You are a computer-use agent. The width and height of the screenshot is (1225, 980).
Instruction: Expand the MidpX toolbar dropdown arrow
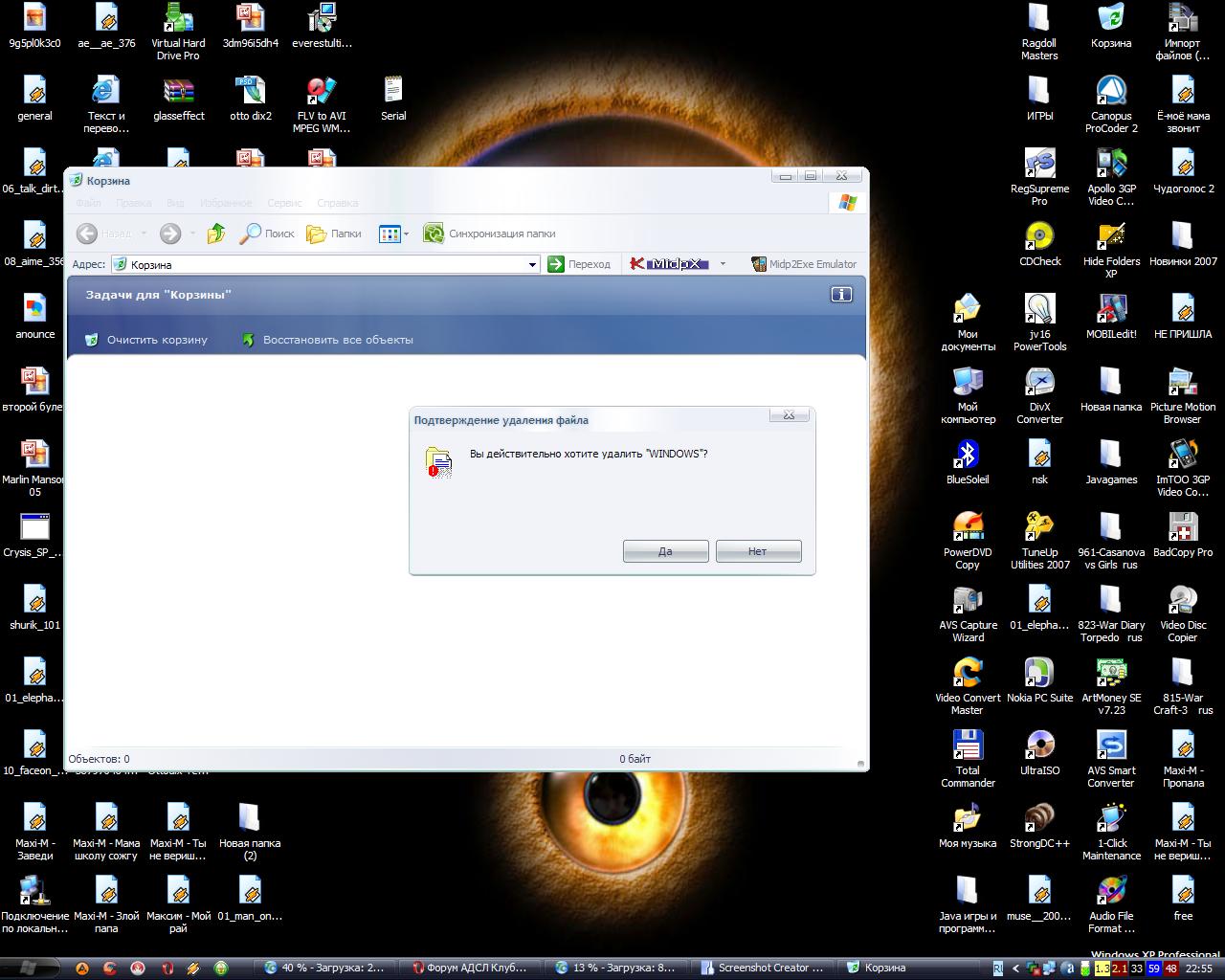723,264
